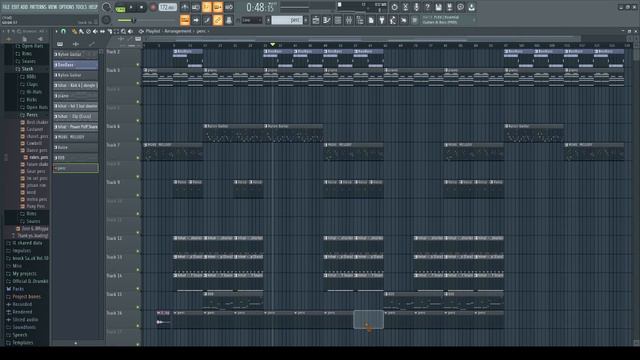Image resolution: width=640 pixels, height=360 pixels.
Task: Click the play button in the transport
Action: click(x=131, y=7)
